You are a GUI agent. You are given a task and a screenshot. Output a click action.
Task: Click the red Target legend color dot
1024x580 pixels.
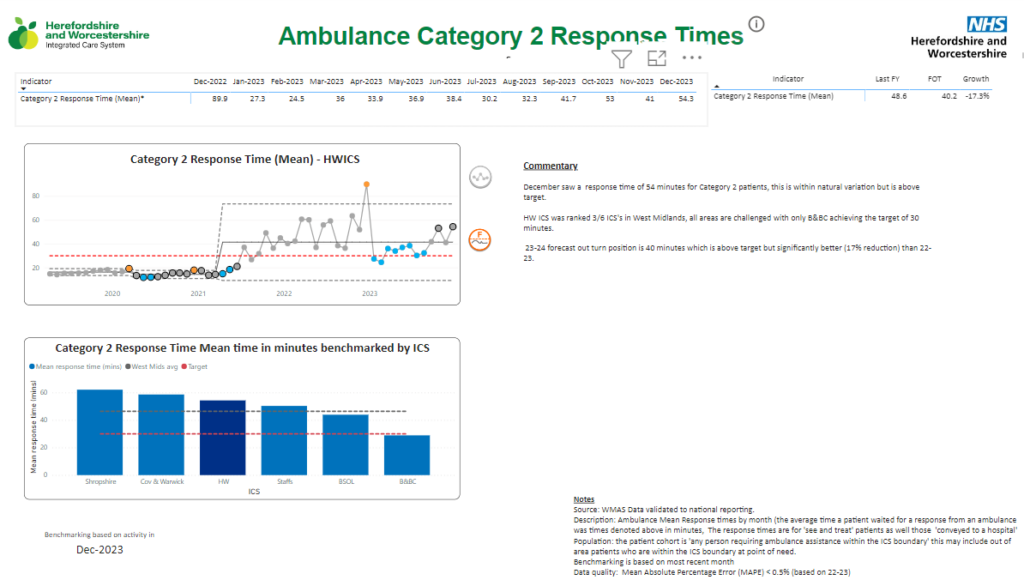click(184, 366)
